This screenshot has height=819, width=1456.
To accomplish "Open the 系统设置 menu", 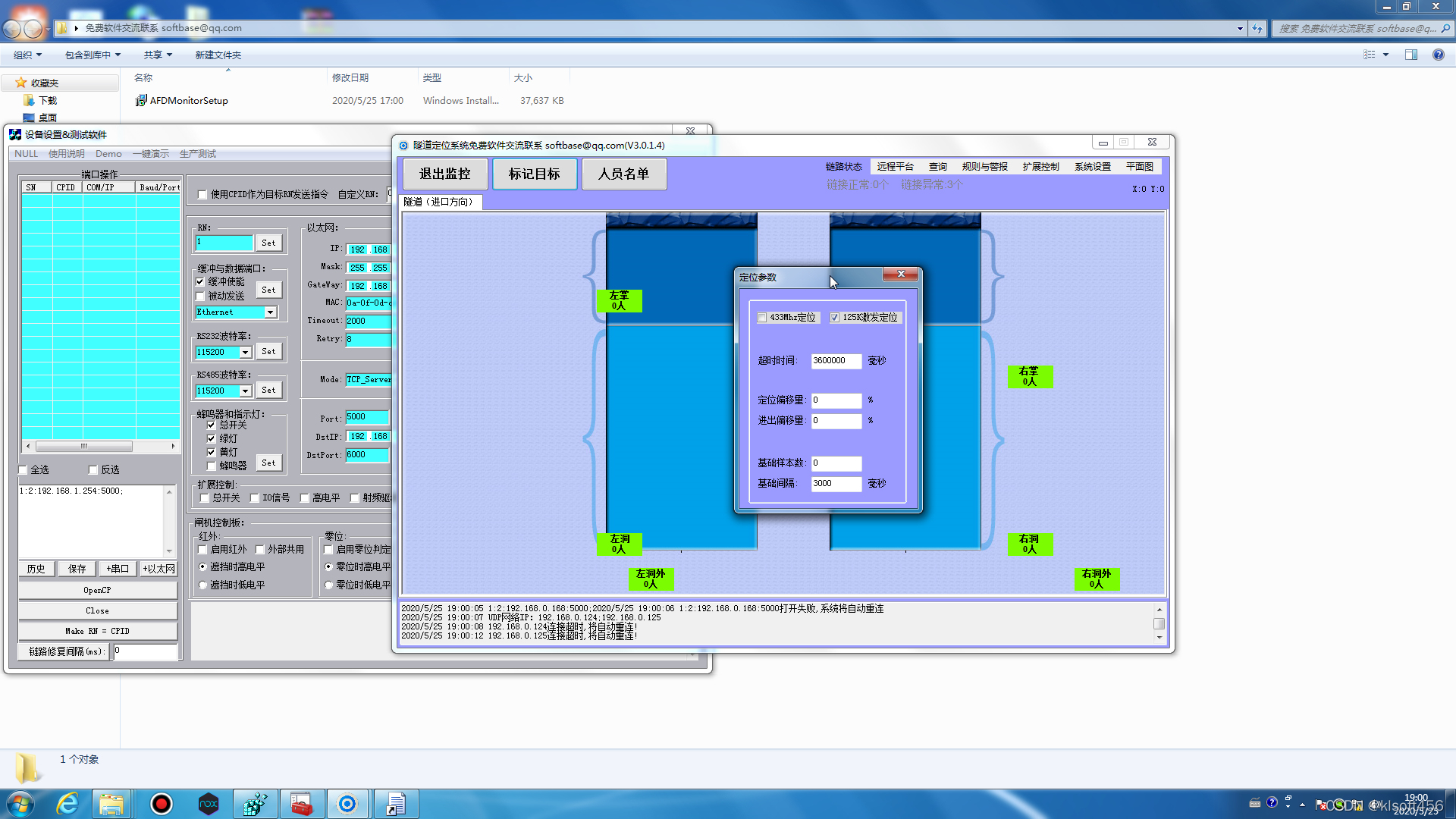I will (1092, 167).
